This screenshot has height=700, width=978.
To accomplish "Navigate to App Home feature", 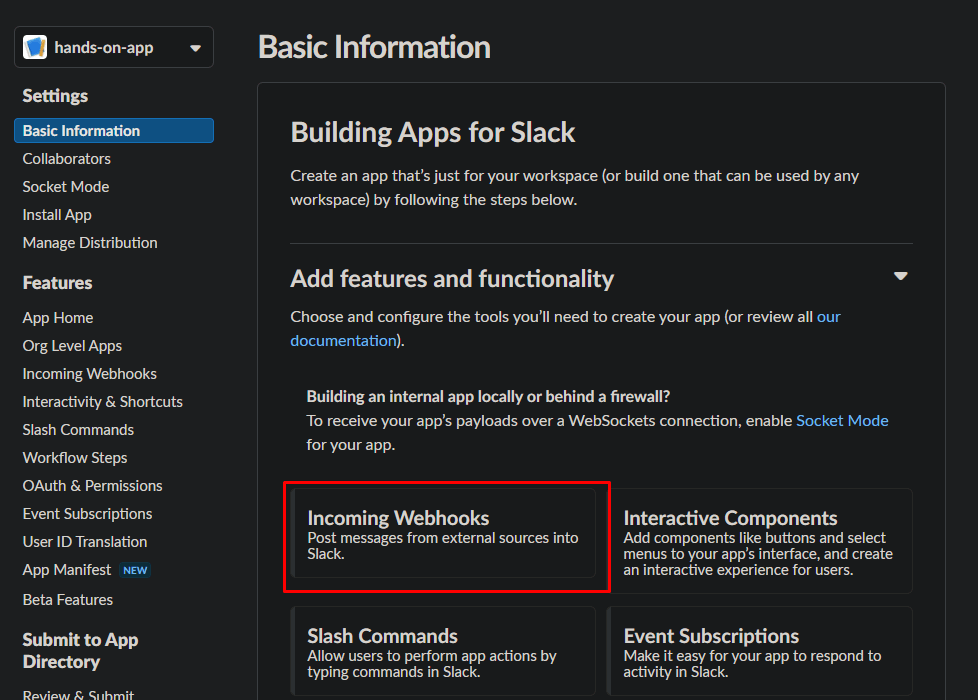I will tap(57, 318).
